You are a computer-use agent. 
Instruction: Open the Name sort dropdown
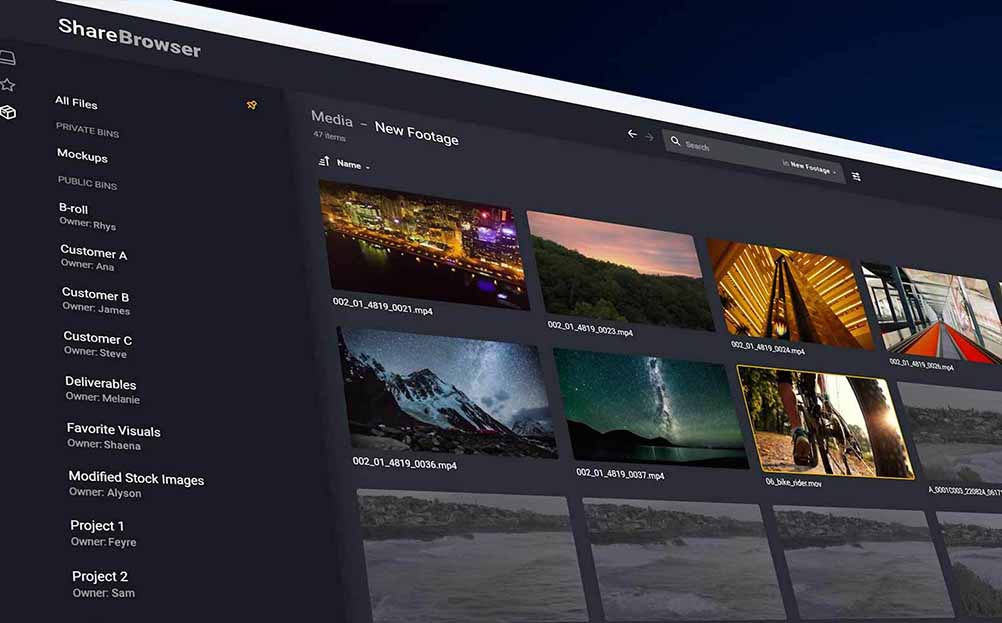point(353,165)
